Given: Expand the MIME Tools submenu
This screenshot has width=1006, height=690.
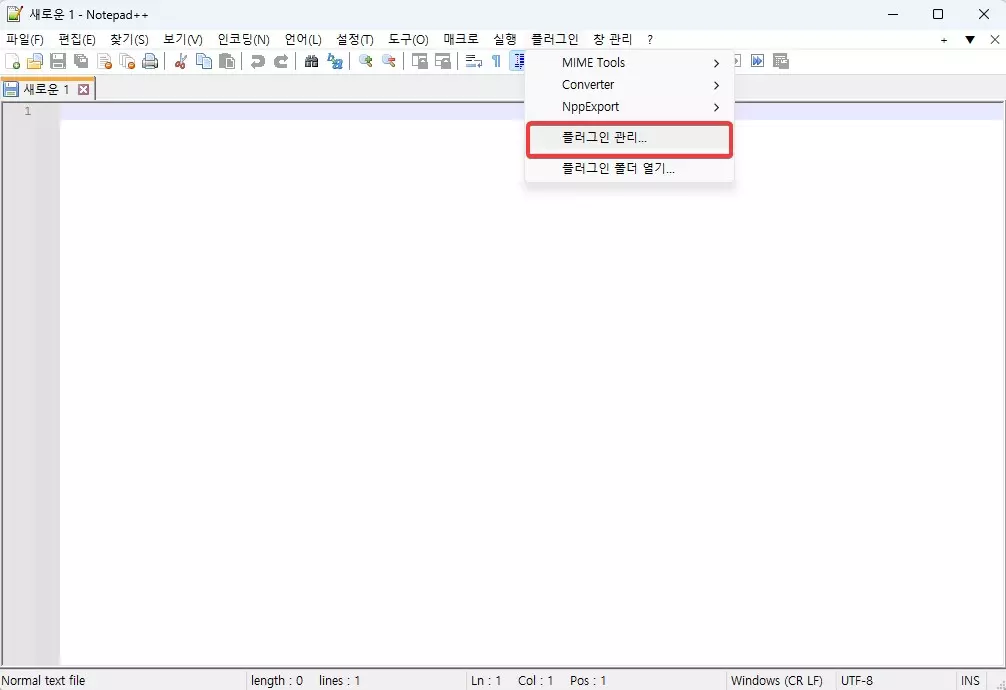Looking at the screenshot, I should (629, 63).
